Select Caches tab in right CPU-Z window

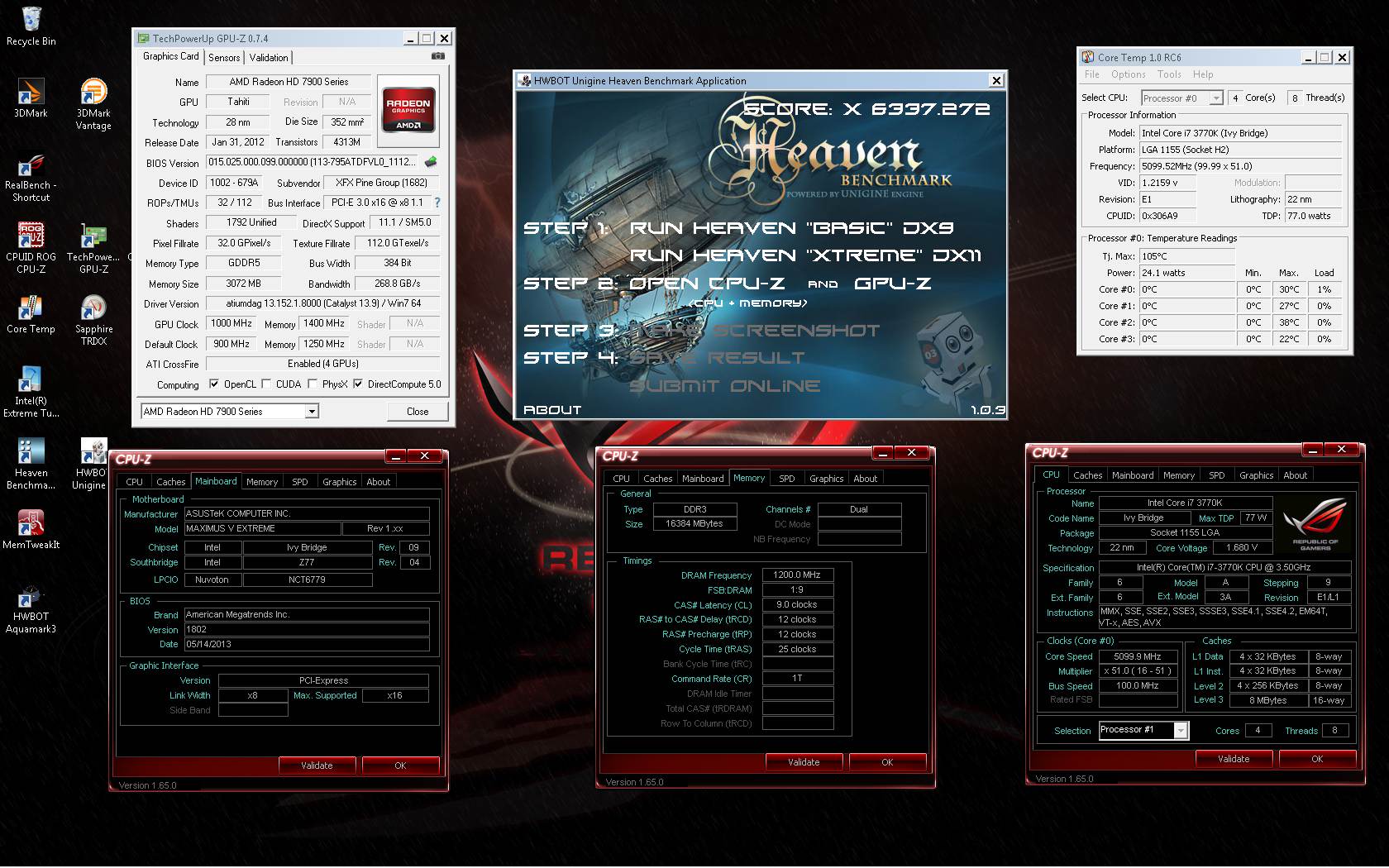[x=1088, y=475]
